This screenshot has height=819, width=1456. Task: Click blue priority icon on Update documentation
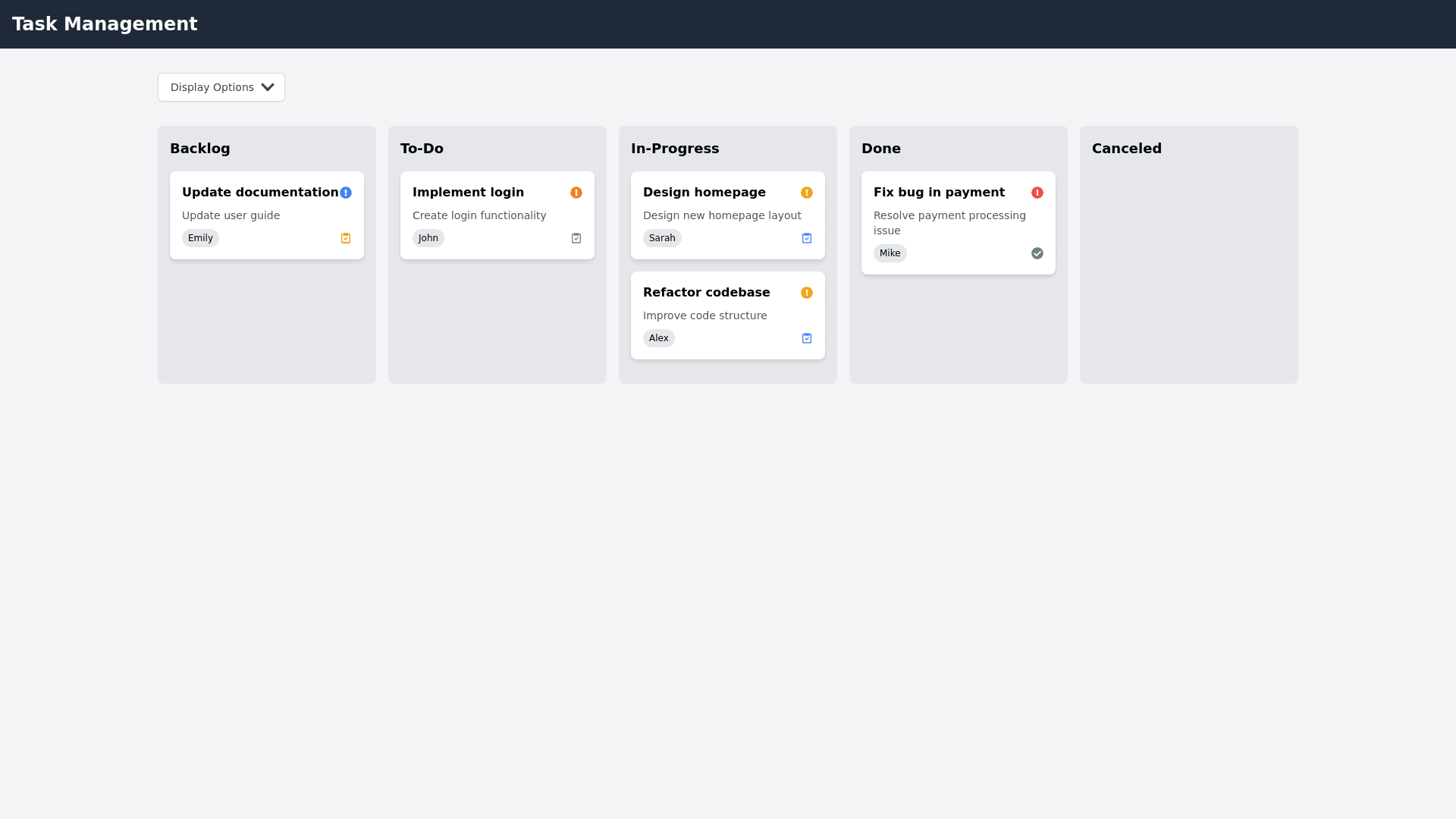(x=346, y=193)
